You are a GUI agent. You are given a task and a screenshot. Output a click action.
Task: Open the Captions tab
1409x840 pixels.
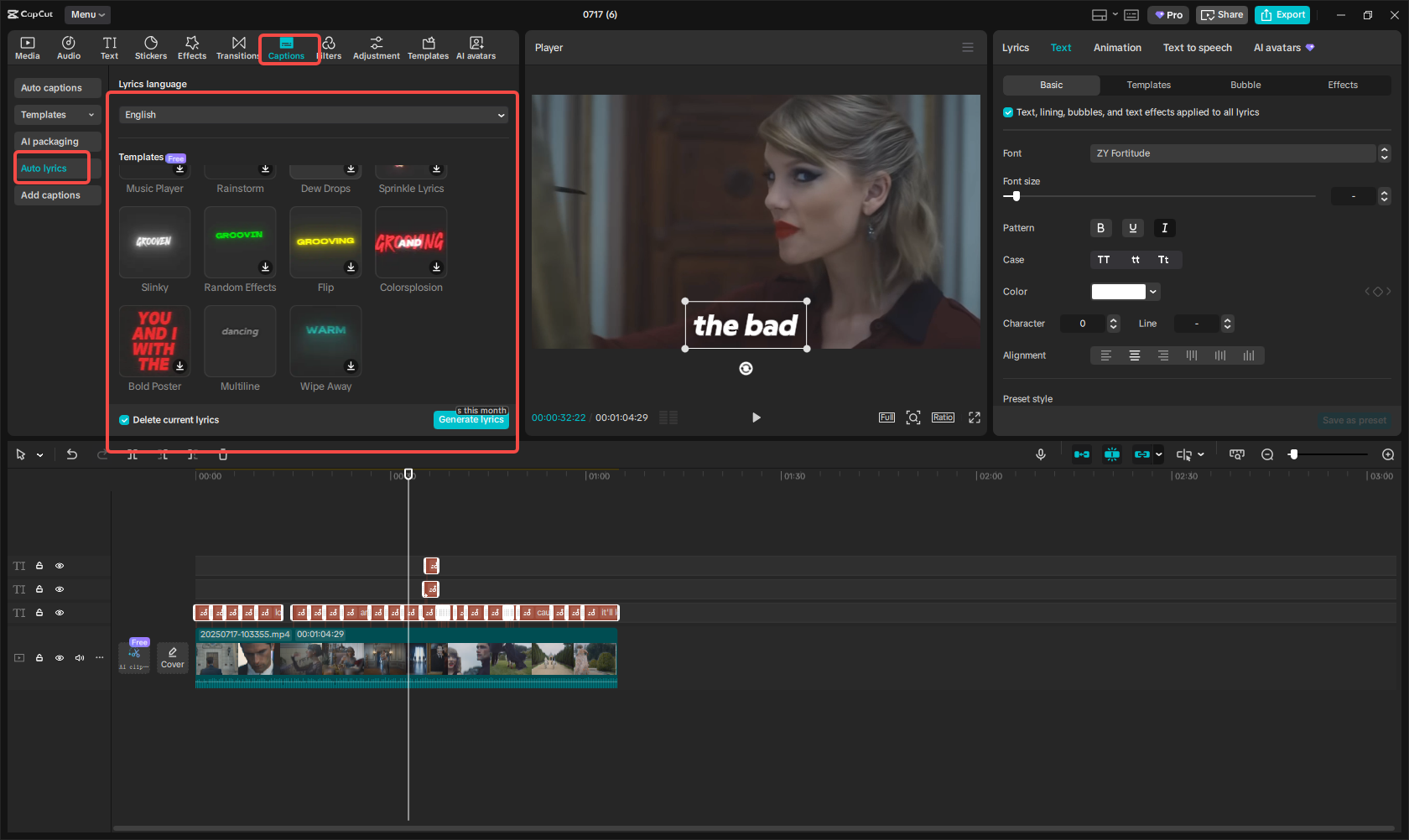[286, 48]
